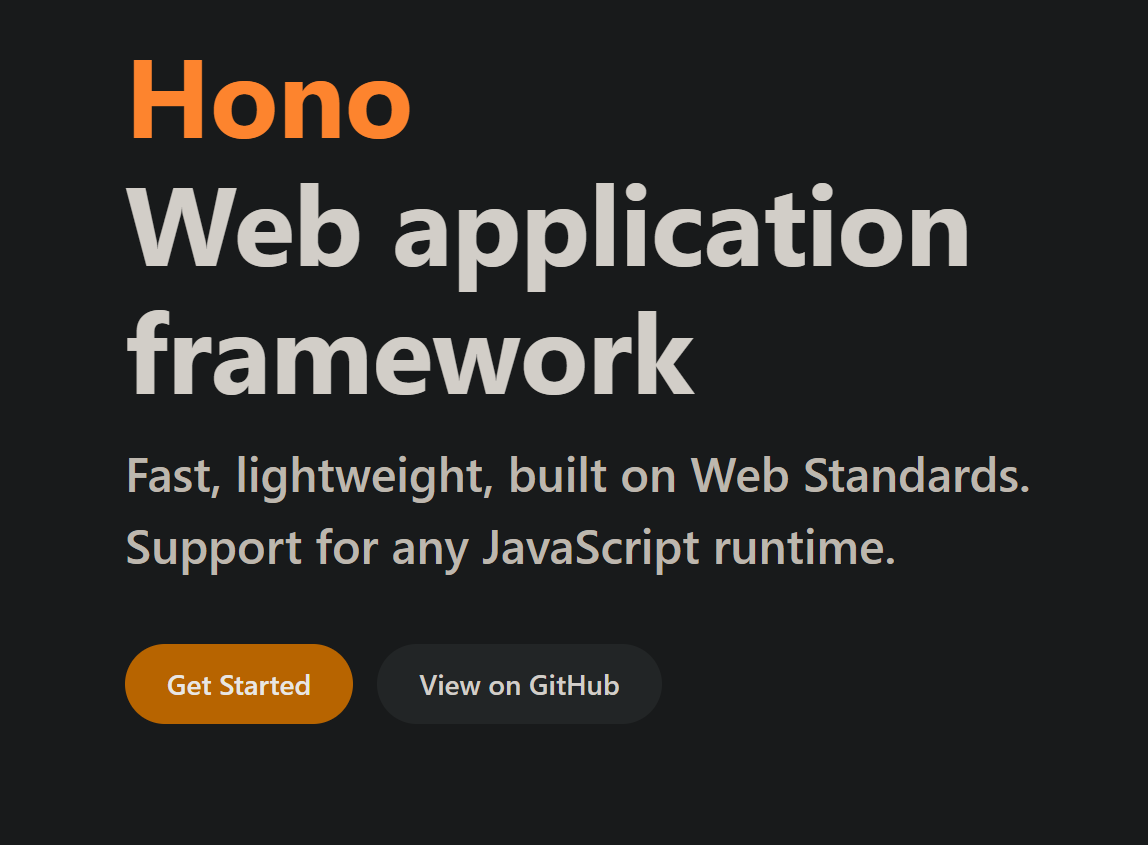Click "Standards." in the tagline
The width and height of the screenshot is (1148, 845).
click(917, 476)
